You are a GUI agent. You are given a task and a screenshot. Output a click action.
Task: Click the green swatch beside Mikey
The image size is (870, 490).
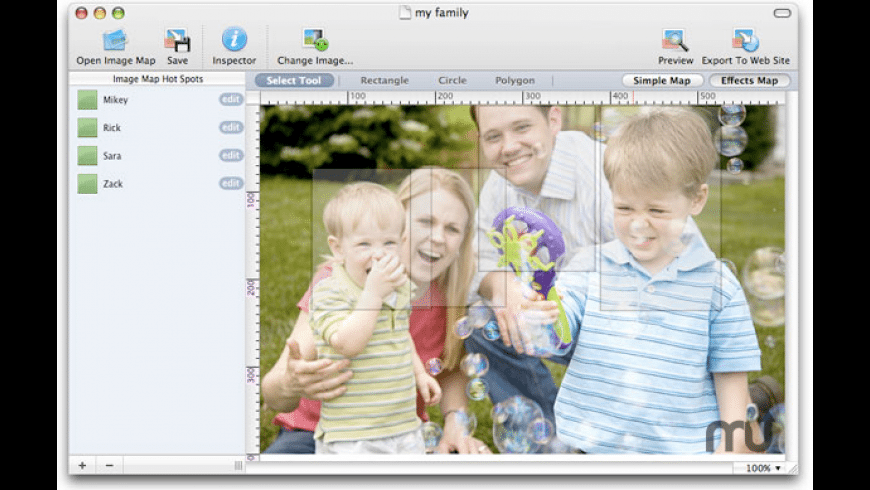coord(87,100)
